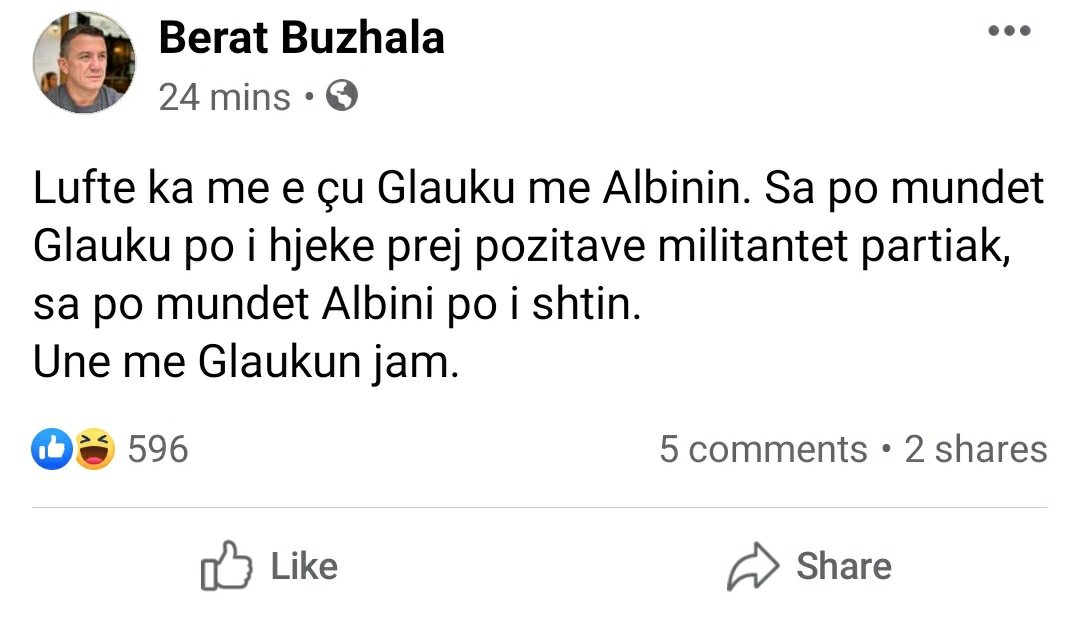Click the post's first line starting "Lufte ka me"
This screenshot has height=621, width=1079.
[538, 190]
